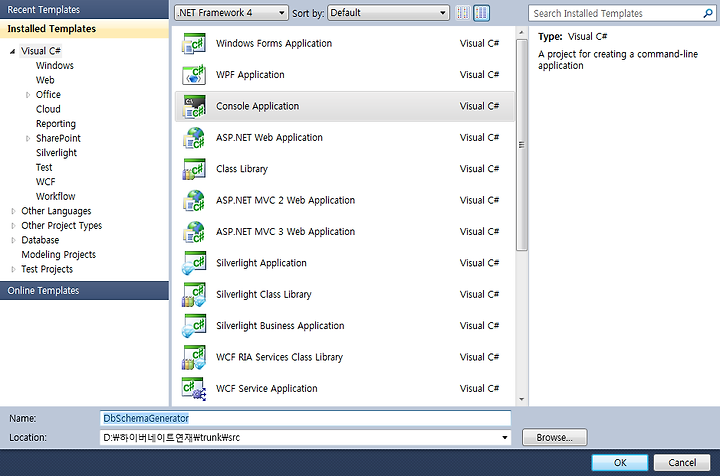This screenshot has width=720, height=476.
Task: Select the Modeling Projects node
Action: click(x=59, y=255)
